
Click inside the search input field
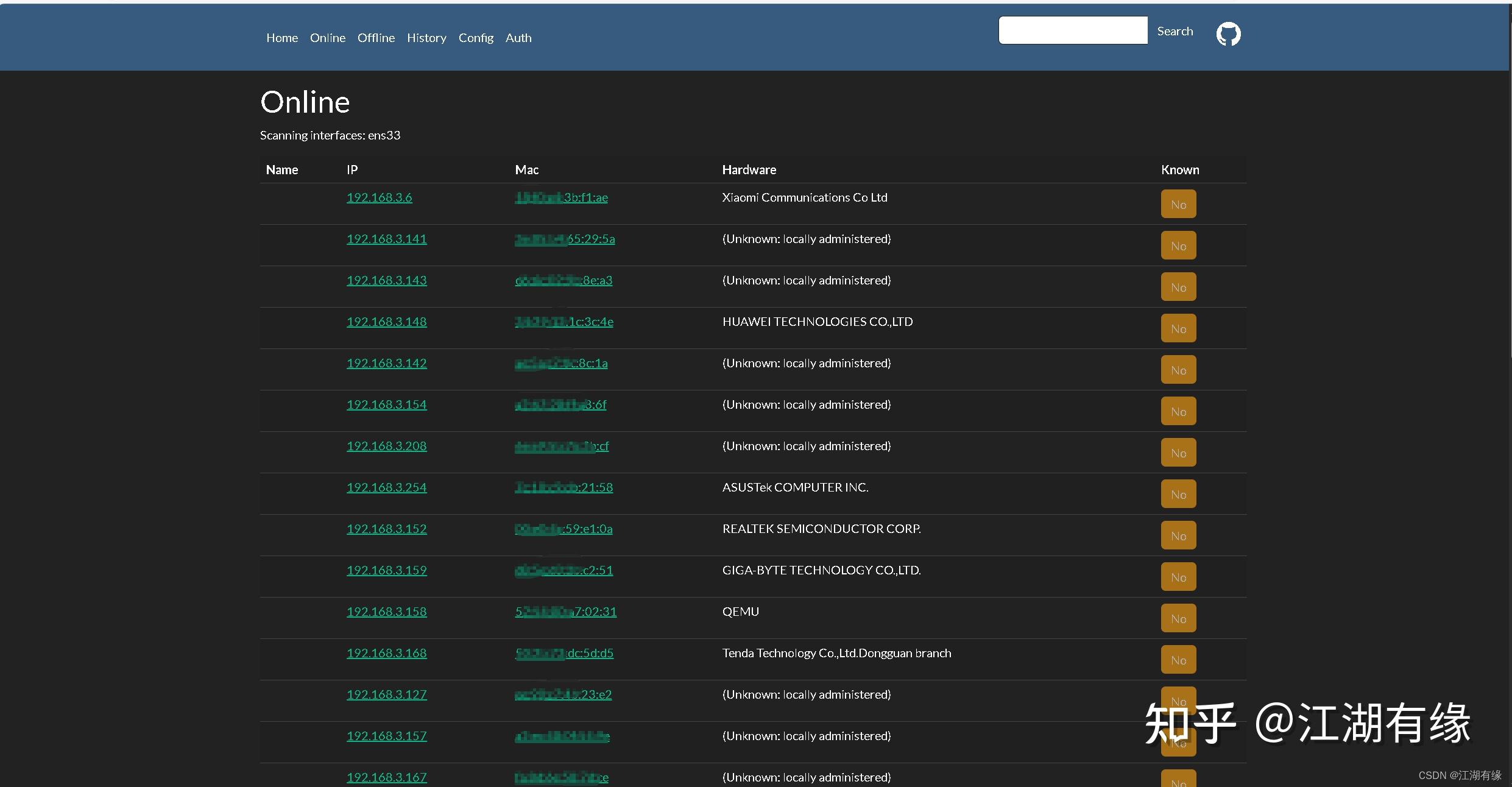pos(1072,30)
